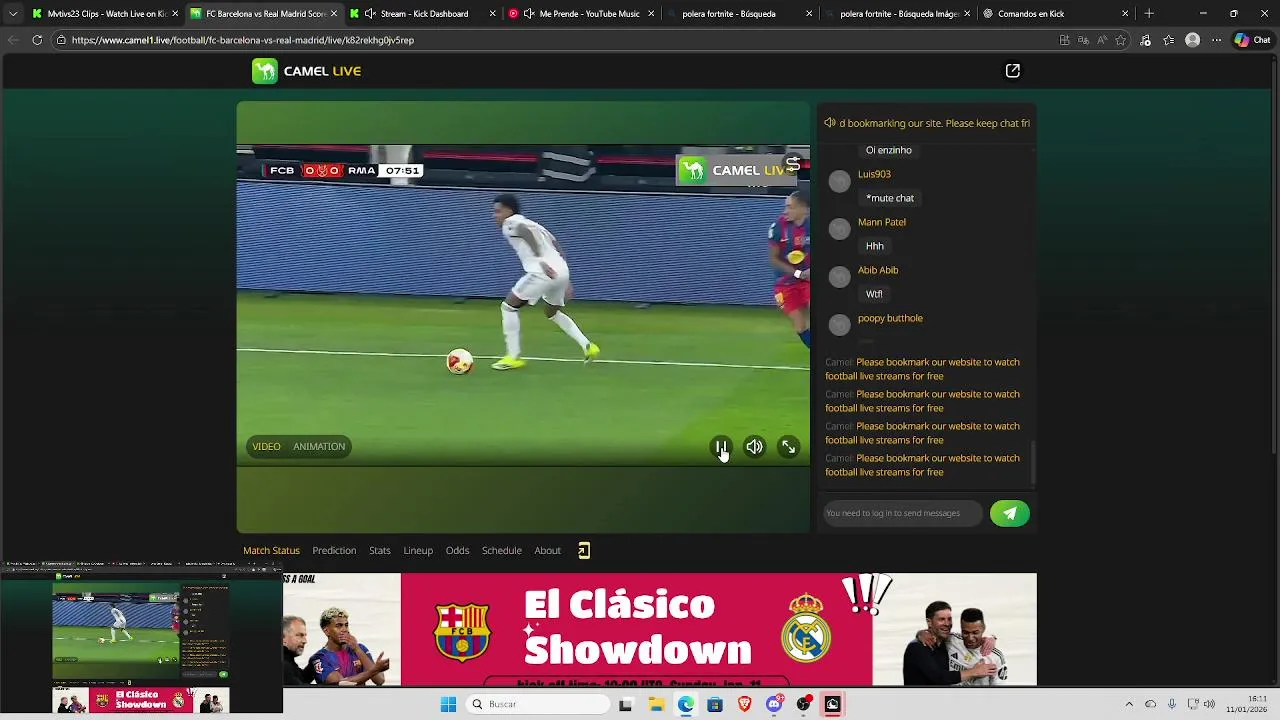
Task: Click Mann Patel username in chat
Action: coord(882,222)
